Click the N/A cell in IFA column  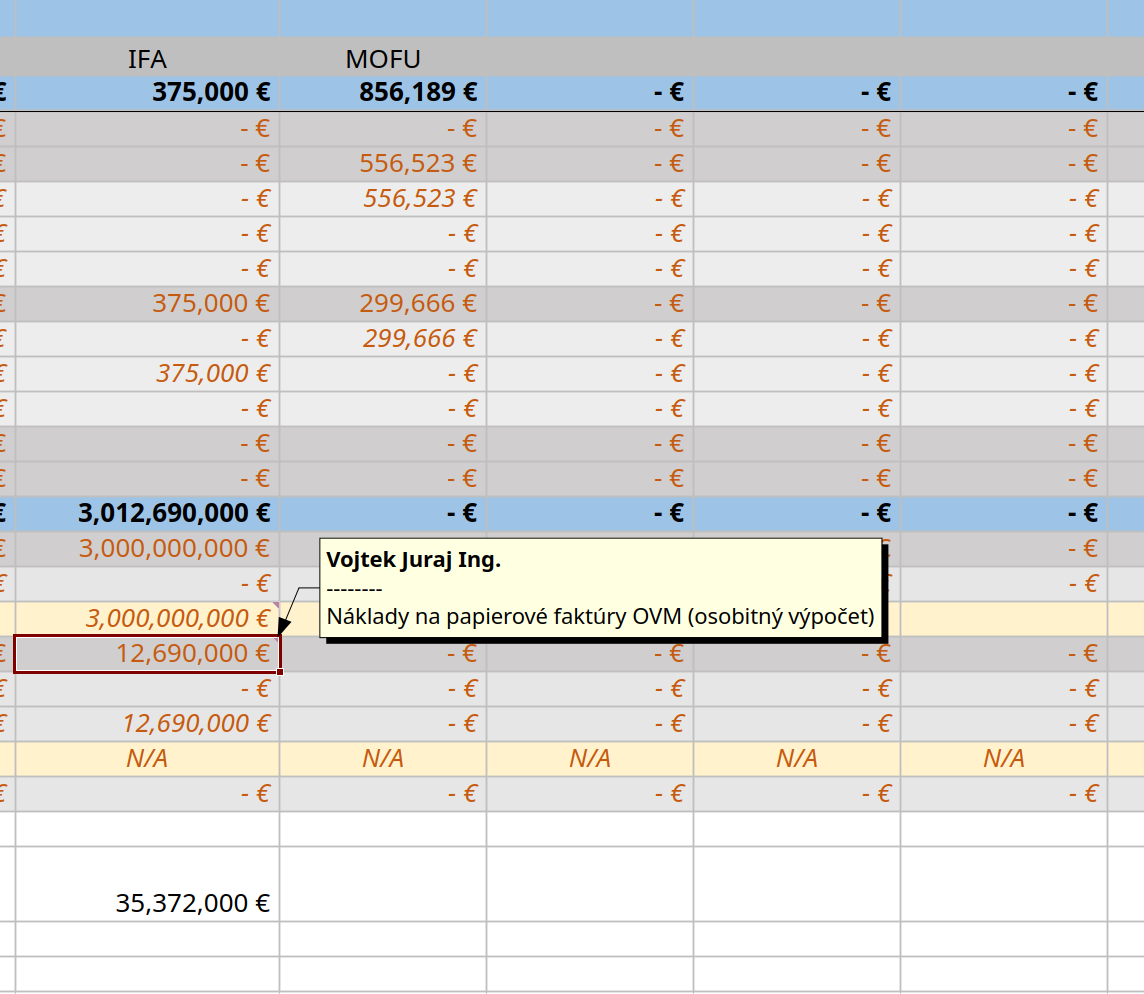(147, 758)
